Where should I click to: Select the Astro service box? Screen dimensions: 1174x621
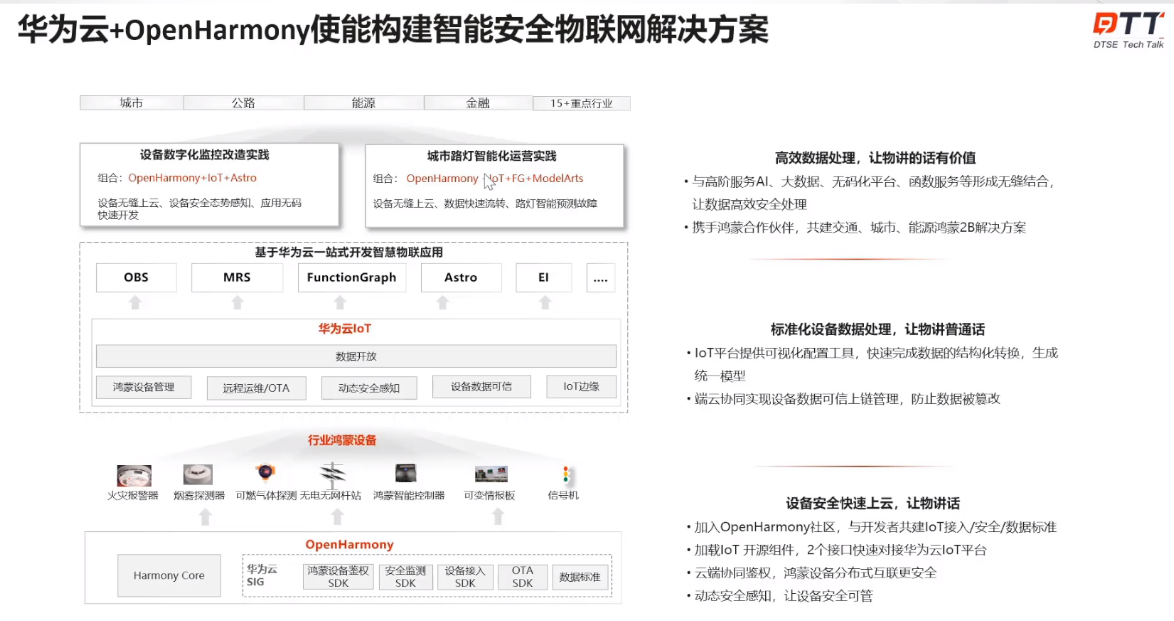click(x=460, y=277)
